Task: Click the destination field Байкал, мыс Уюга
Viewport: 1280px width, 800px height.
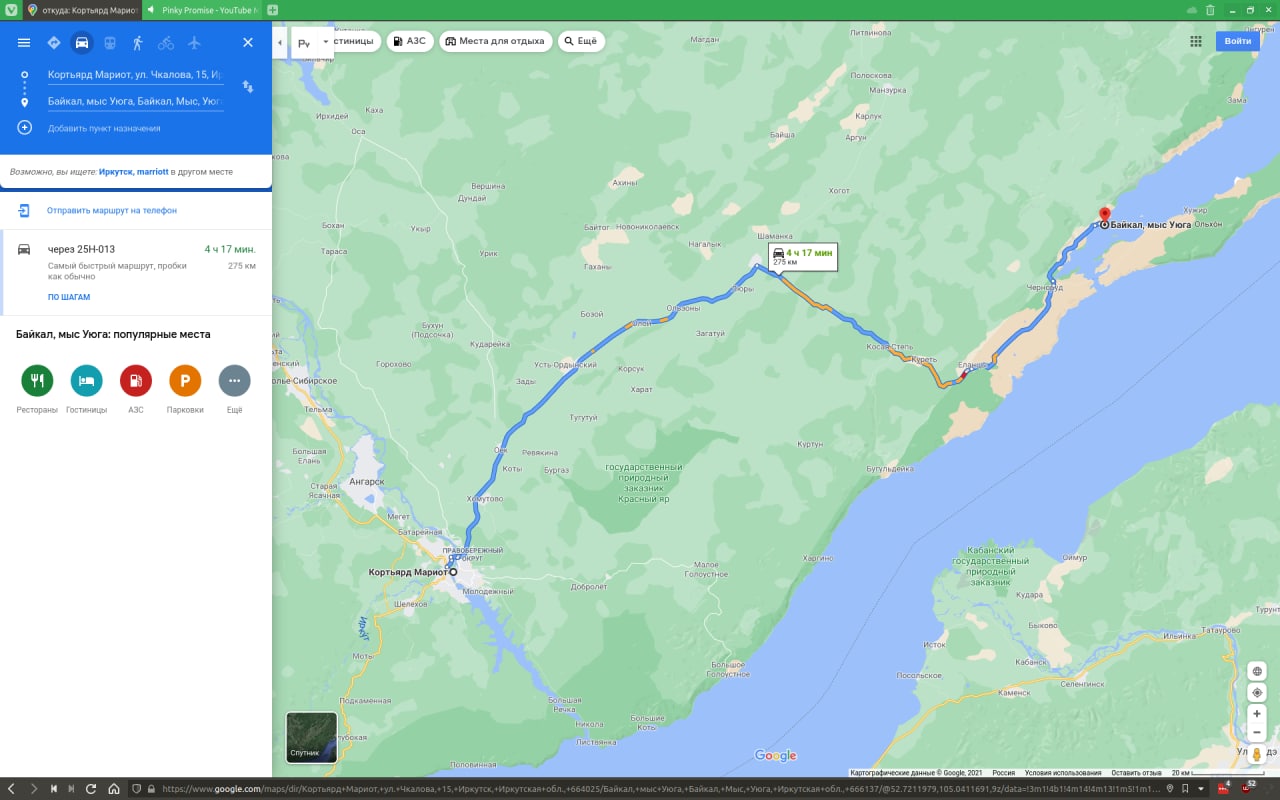Action: click(135, 102)
